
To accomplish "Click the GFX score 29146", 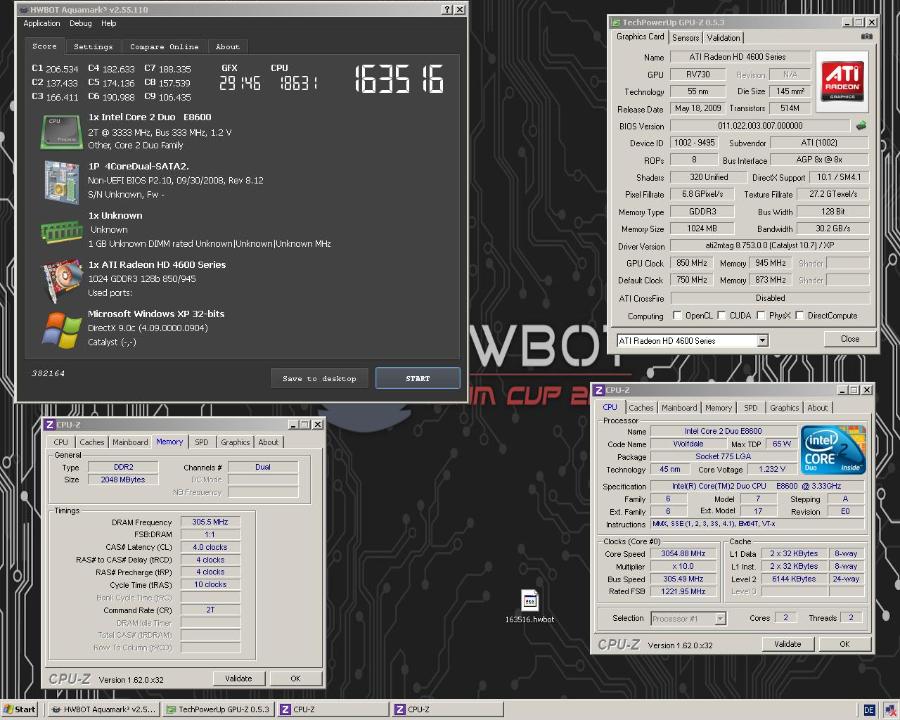I will [x=240, y=83].
